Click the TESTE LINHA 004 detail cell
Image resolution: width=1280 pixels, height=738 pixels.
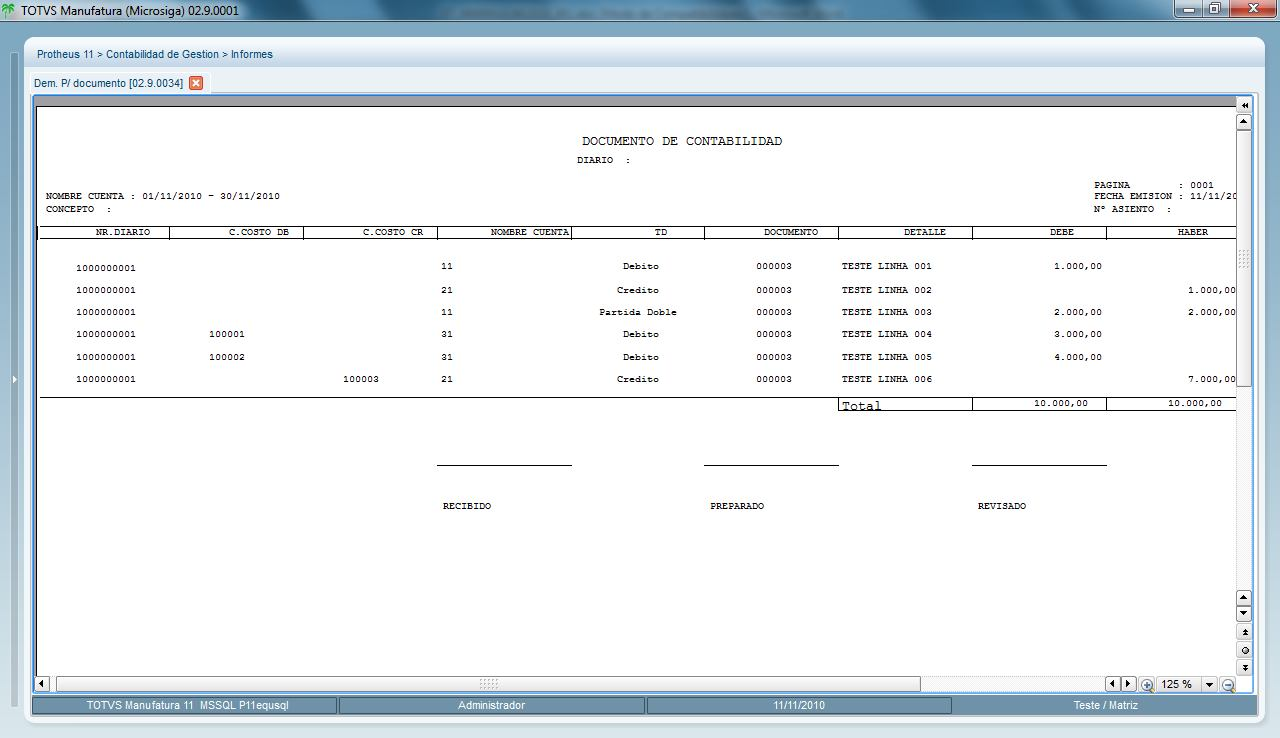click(x=887, y=334)
